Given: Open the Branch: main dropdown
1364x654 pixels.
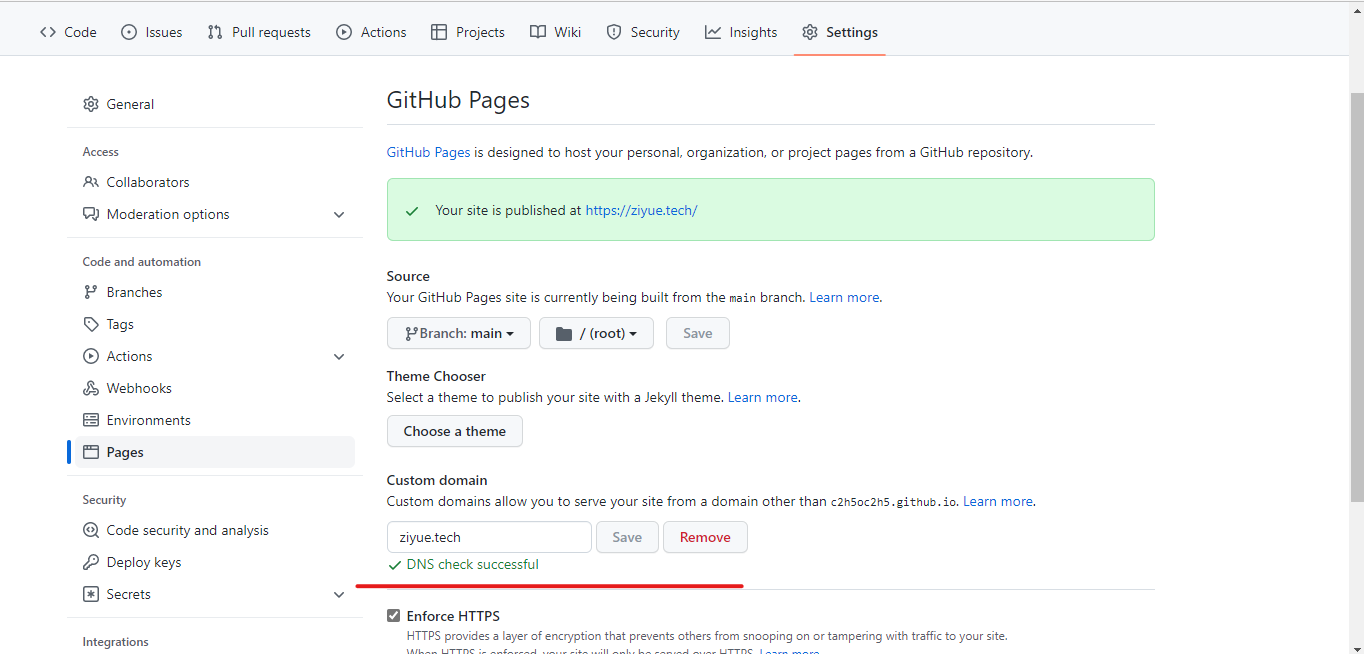Looking at the screenshot, I should (x=459, y=333).
